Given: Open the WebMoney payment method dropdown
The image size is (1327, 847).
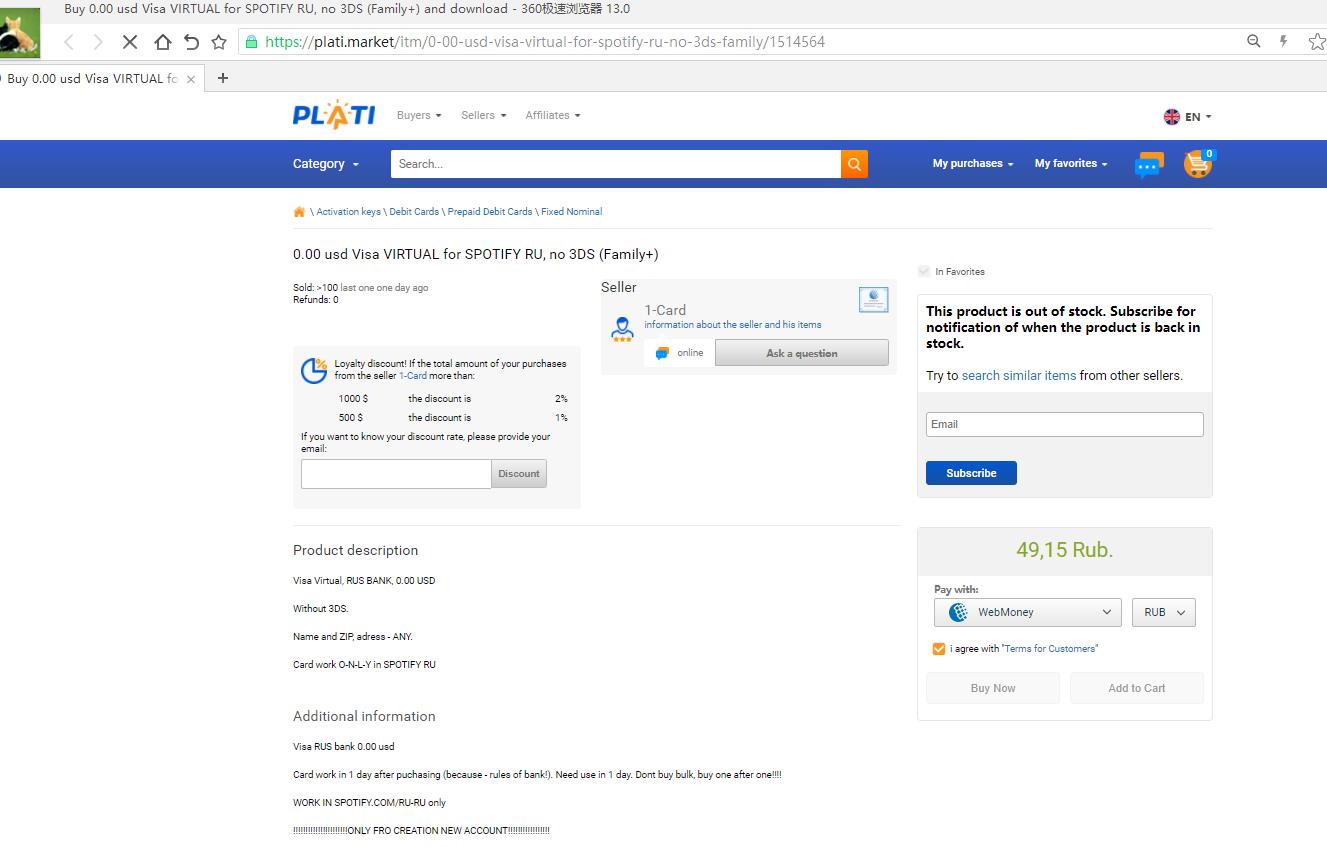Looking at the screenshot, I should coord(1028,612).
